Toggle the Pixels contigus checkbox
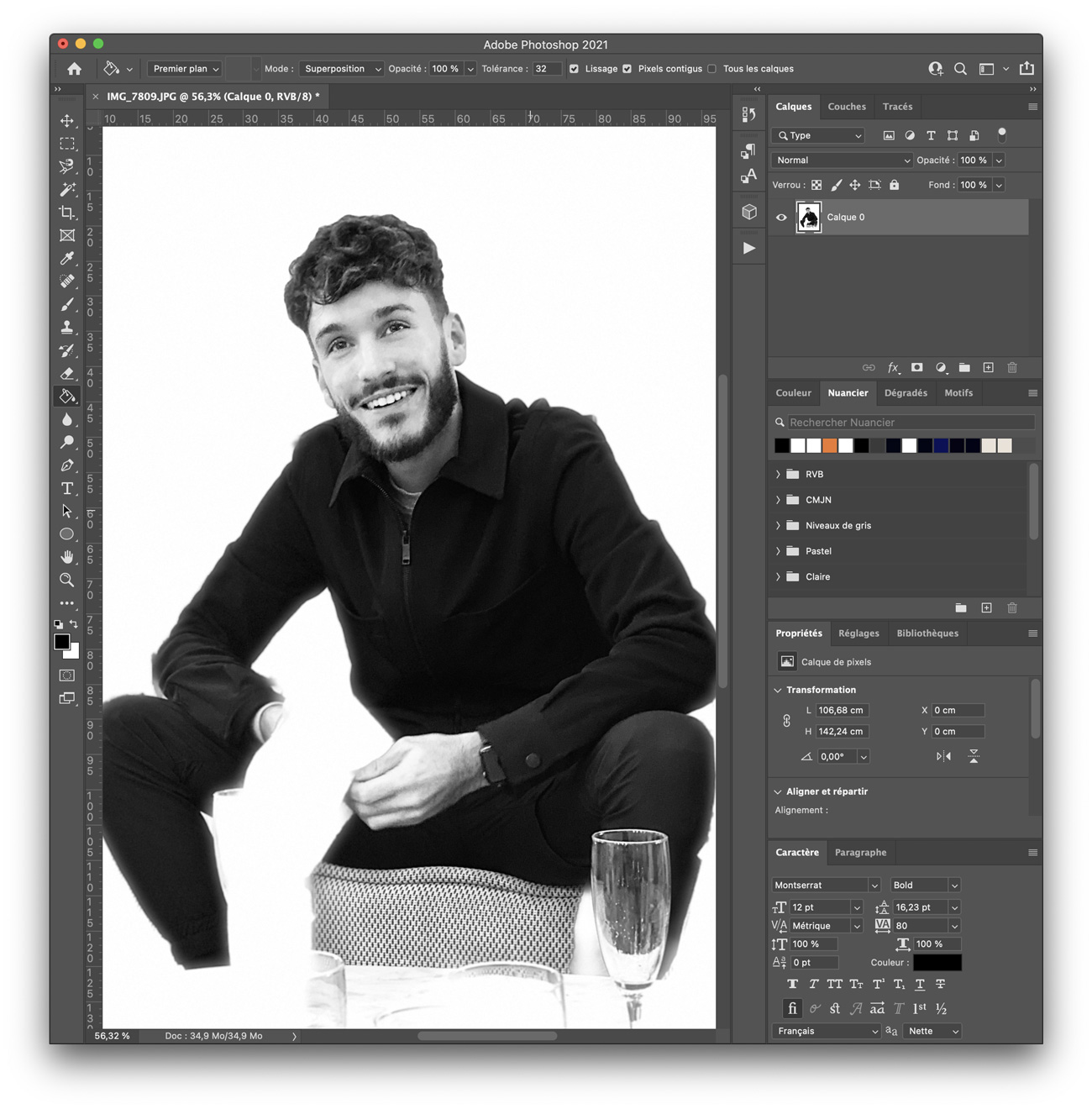This screenshot has height=1109, width=1092. (x=627, y=69)
